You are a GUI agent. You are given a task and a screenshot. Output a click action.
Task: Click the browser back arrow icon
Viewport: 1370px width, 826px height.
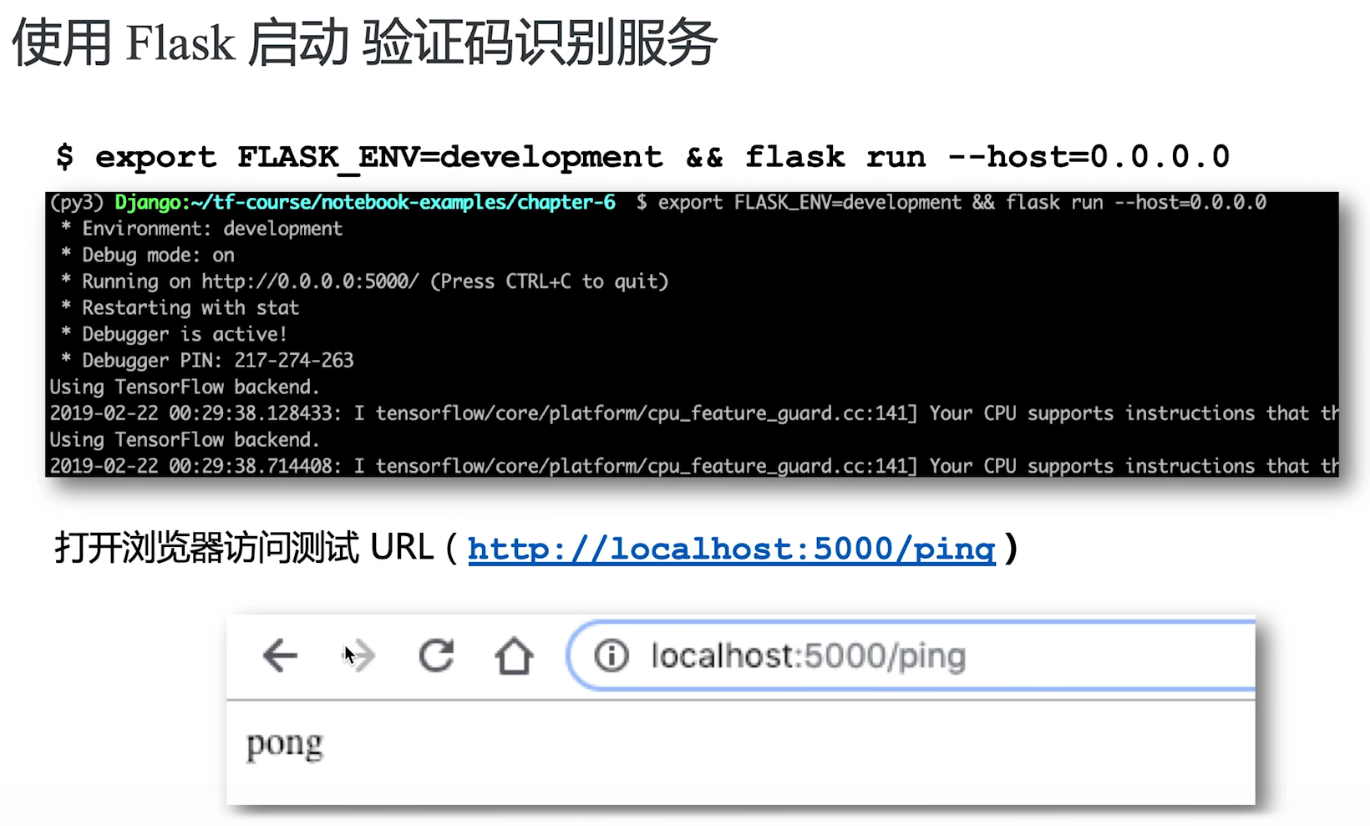coord(280,656)
